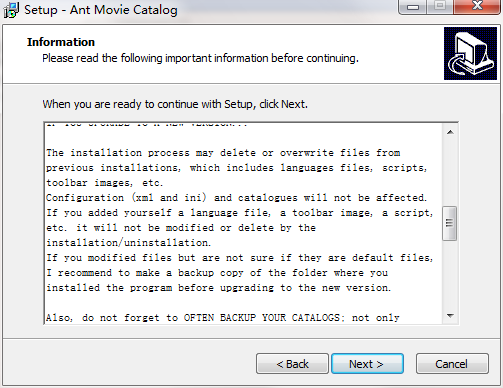Click the 'When you are ready to continue' label
The height and width of the screenshot is (388, 503).
pos(175,104)
